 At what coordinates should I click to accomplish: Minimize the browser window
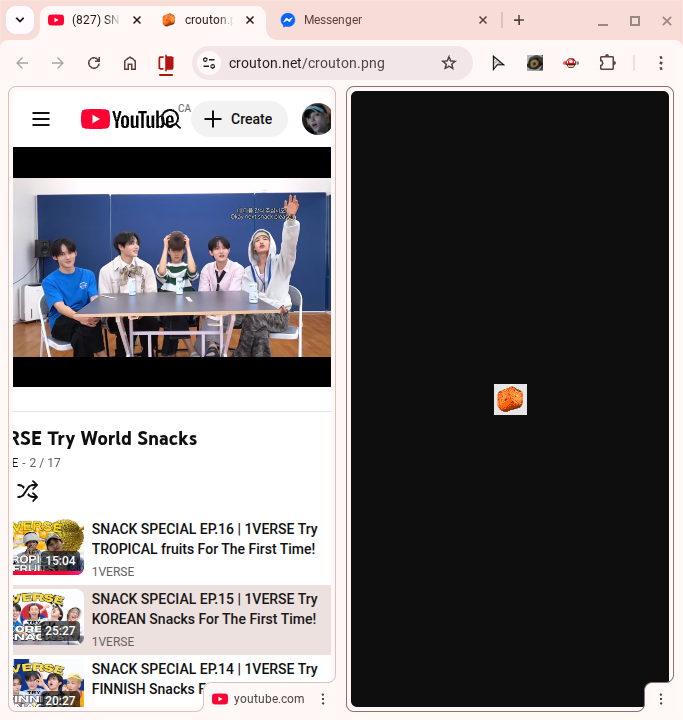coord(603,21)
